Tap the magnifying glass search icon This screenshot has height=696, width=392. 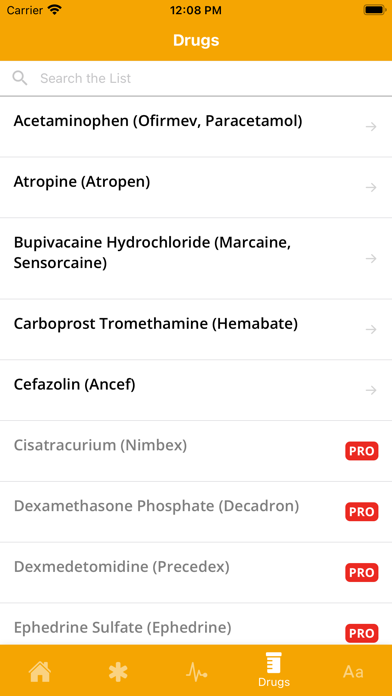tap(20, 78)
